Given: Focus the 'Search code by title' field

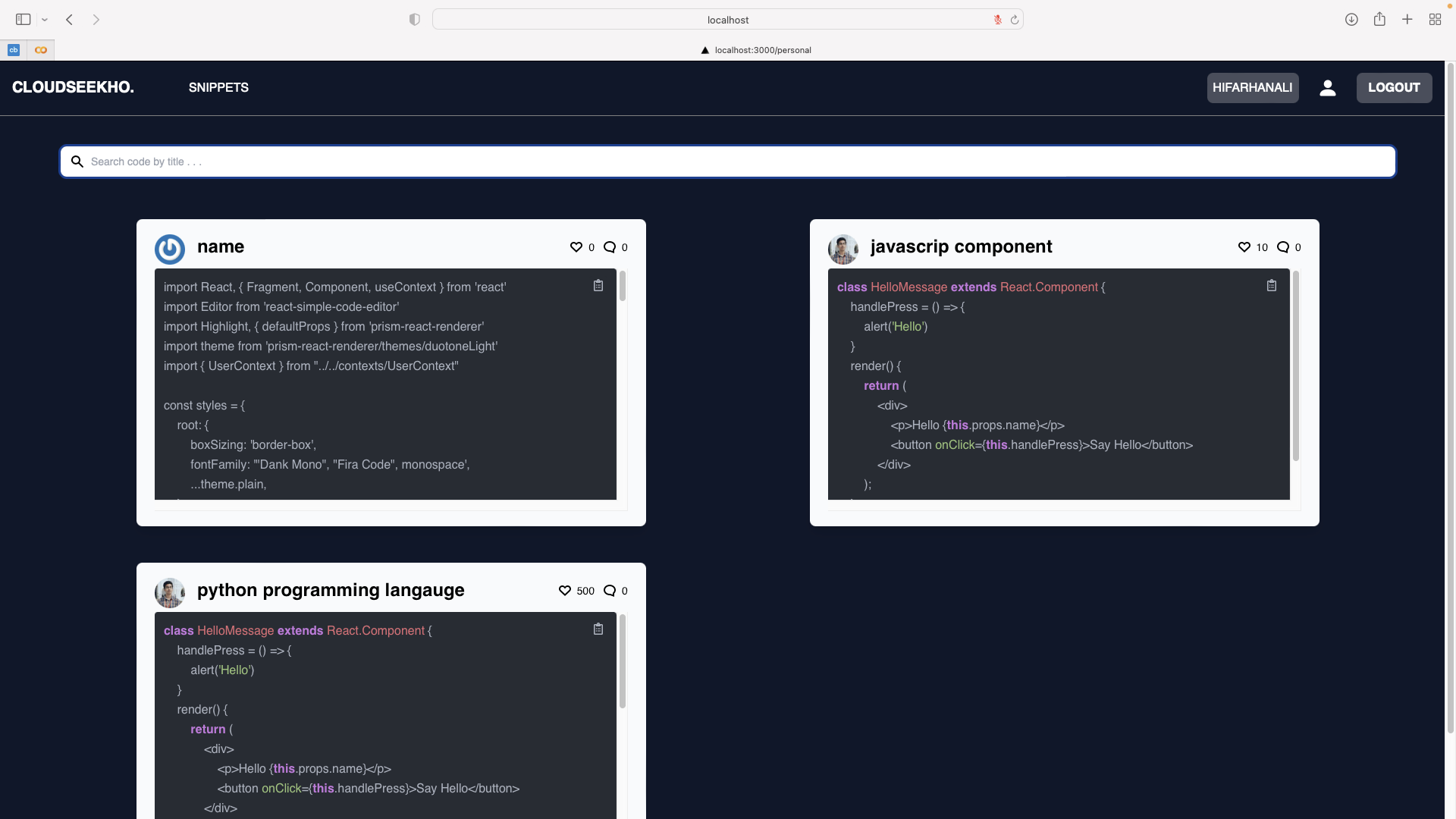Looking at the screenshot, I should (x=728, y=162).
